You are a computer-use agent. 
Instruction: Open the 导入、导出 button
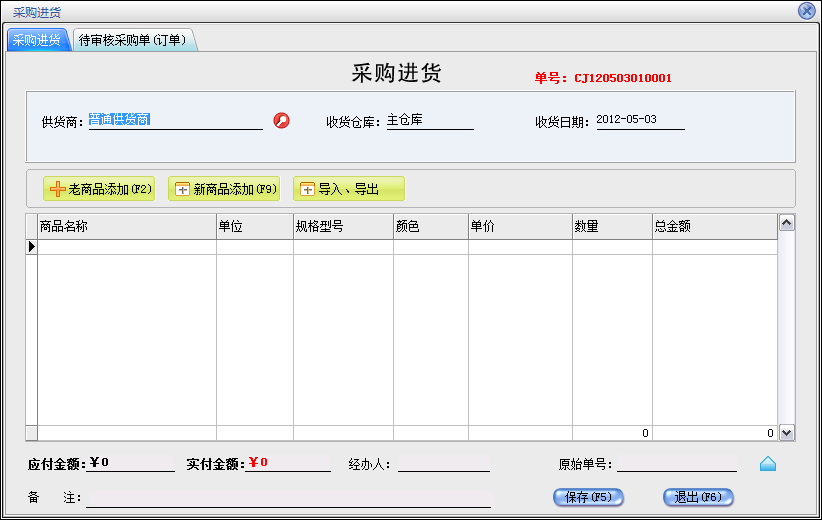tap(348, 189)
